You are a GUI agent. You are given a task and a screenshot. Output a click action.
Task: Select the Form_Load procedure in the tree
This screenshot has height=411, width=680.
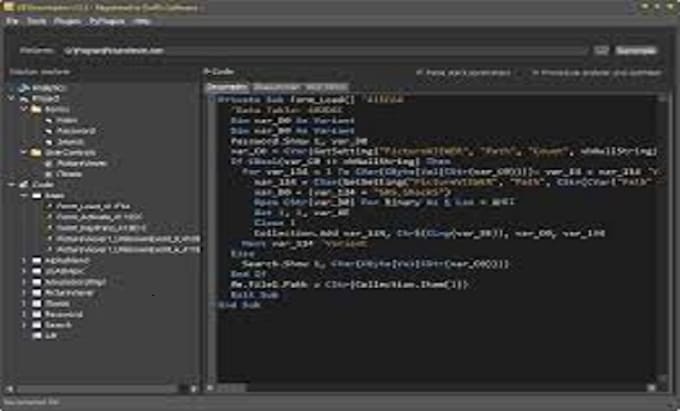93,206
